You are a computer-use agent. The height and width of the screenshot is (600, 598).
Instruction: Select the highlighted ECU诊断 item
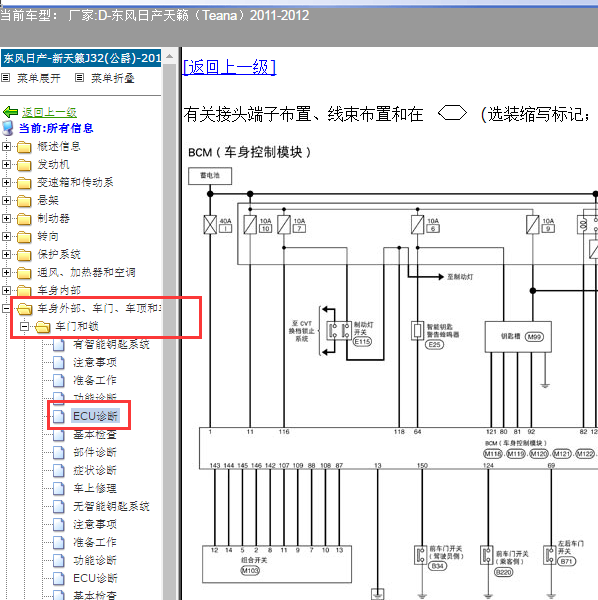point(96,416)
